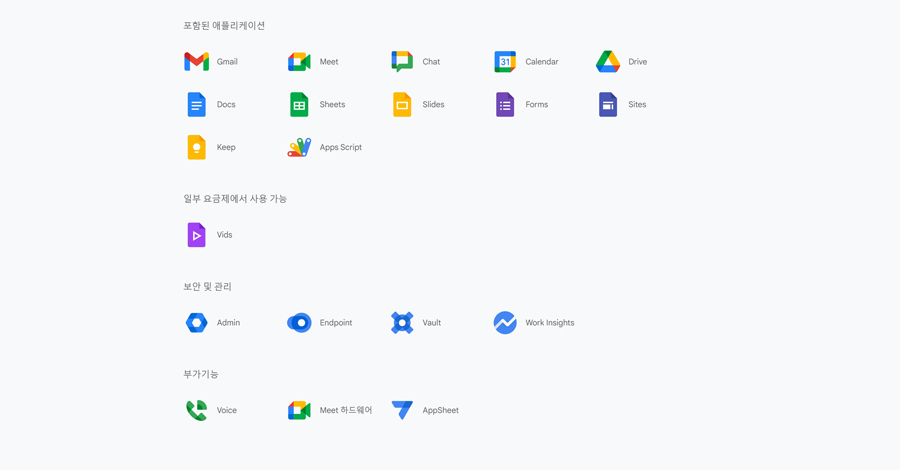Click the Admin text label
The height and width of the screenshot is (470, 900).
tap(228, 323)
